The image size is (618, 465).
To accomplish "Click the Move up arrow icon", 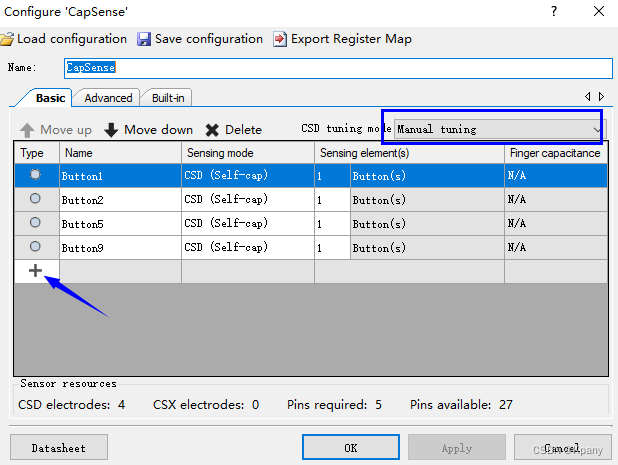I will (27, 130).
